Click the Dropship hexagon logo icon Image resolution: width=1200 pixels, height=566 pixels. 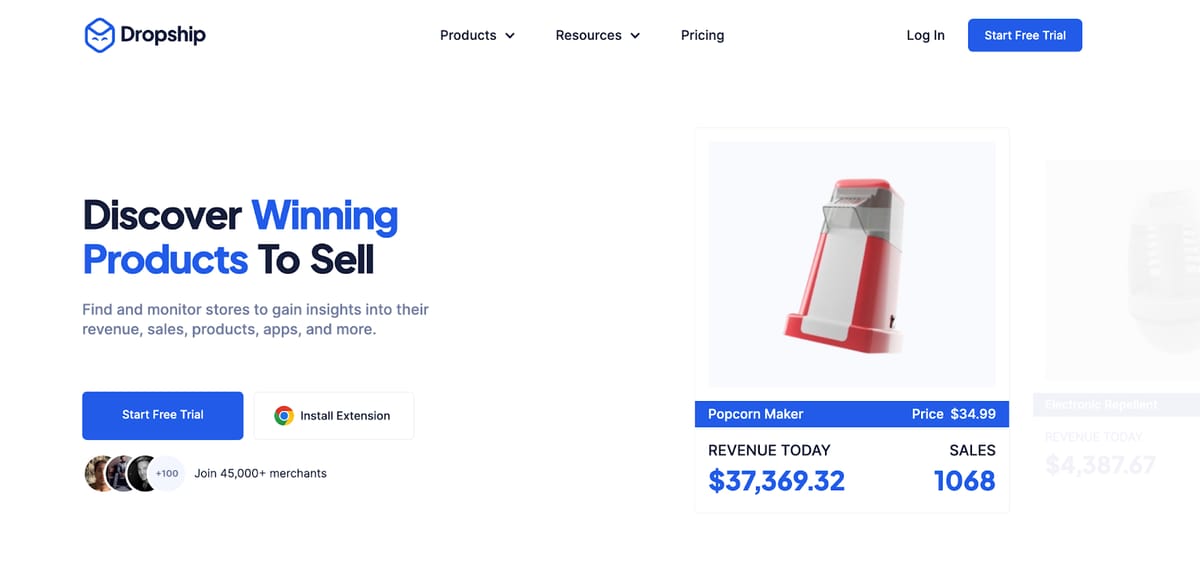[100, 35]
